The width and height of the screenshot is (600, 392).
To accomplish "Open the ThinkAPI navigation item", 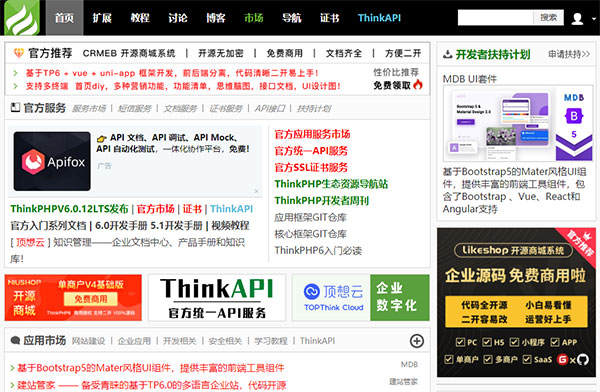I will tap(379, 18).
